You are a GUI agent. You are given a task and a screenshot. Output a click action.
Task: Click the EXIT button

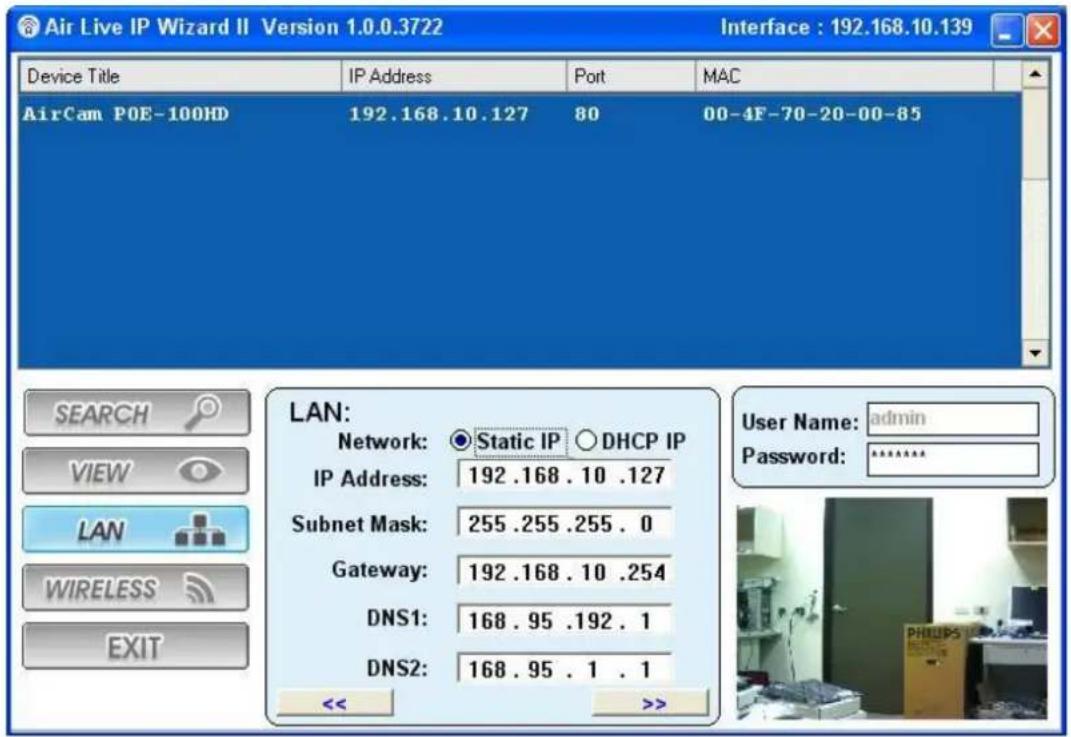click(x=136, y=645)
